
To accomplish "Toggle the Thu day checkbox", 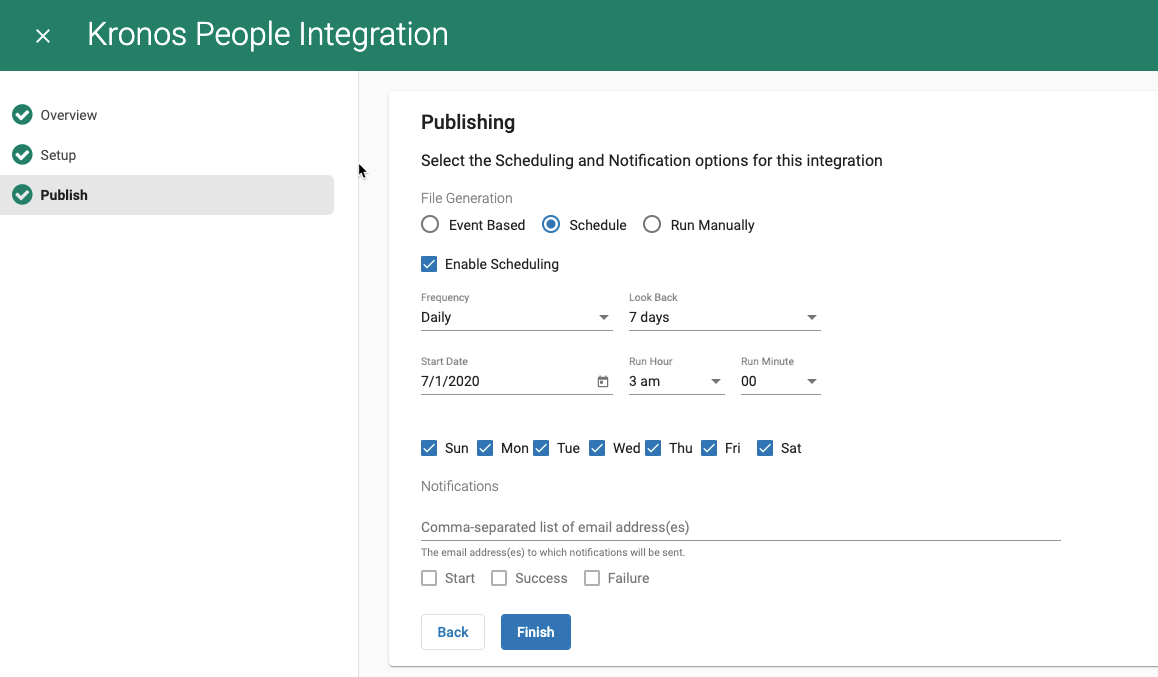I will 653,448.
